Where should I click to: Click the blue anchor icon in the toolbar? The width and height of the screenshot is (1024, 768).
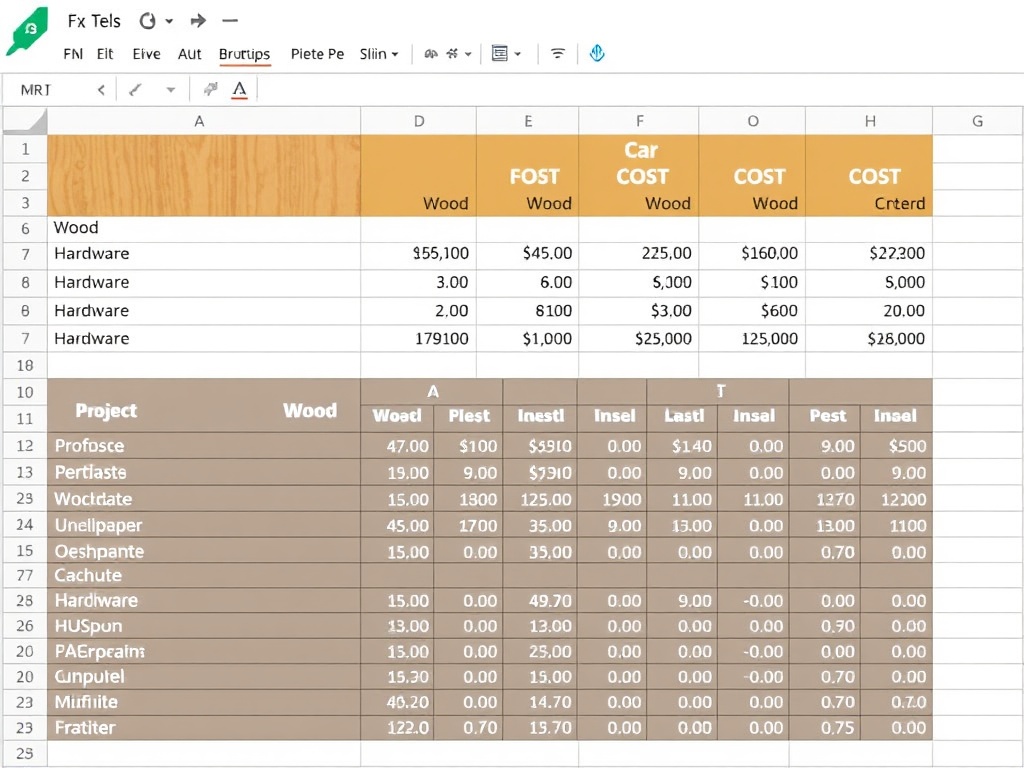pos(597,53)
